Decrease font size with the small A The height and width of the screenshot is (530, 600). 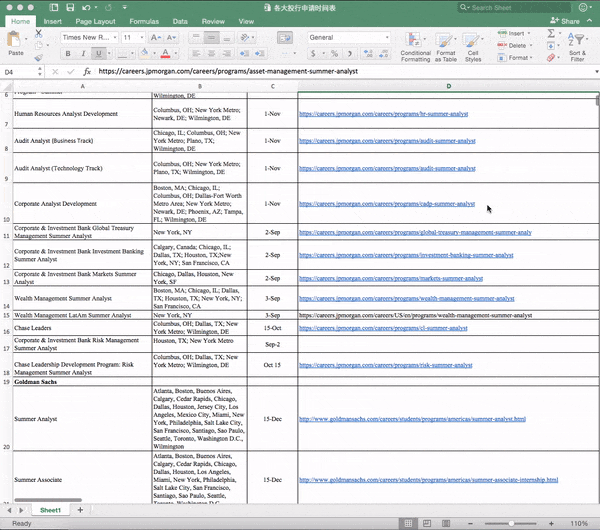[171, 38]
